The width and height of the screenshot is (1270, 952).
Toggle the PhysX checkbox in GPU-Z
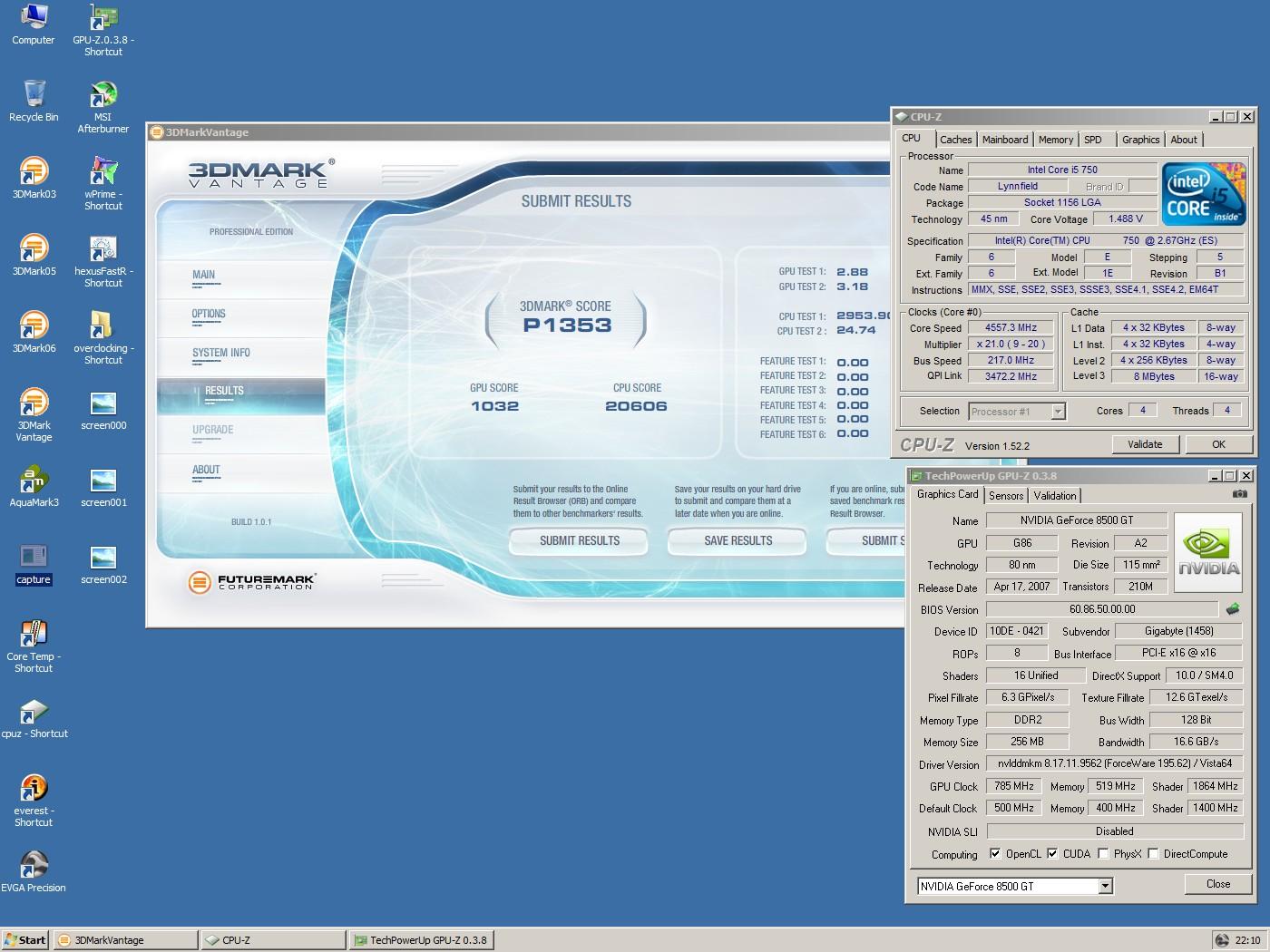pyautogui.click(x=1103, y=853)
